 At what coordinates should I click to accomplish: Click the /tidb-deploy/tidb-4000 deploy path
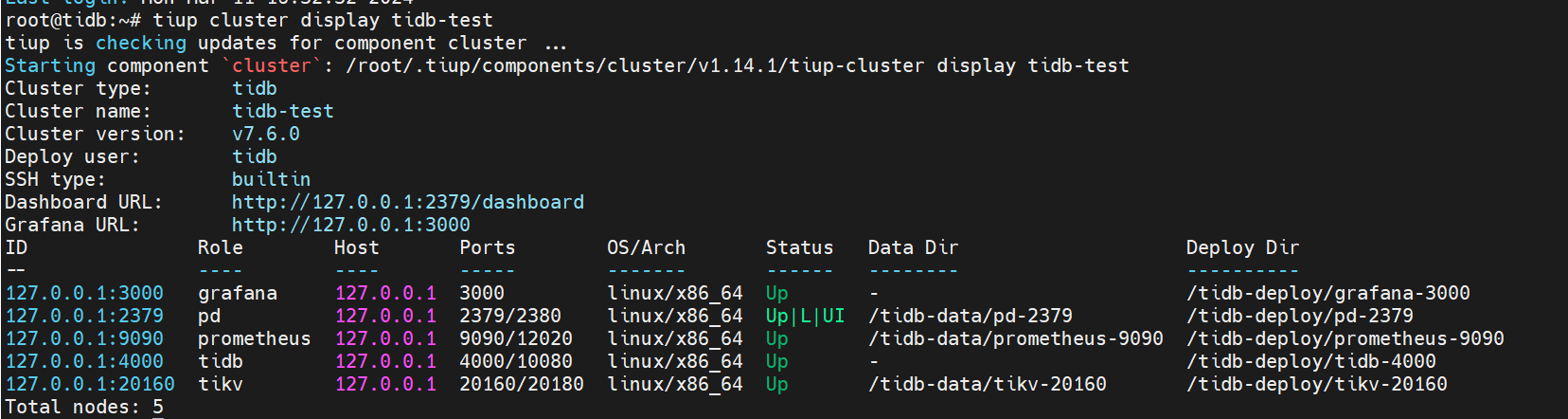1310,361
